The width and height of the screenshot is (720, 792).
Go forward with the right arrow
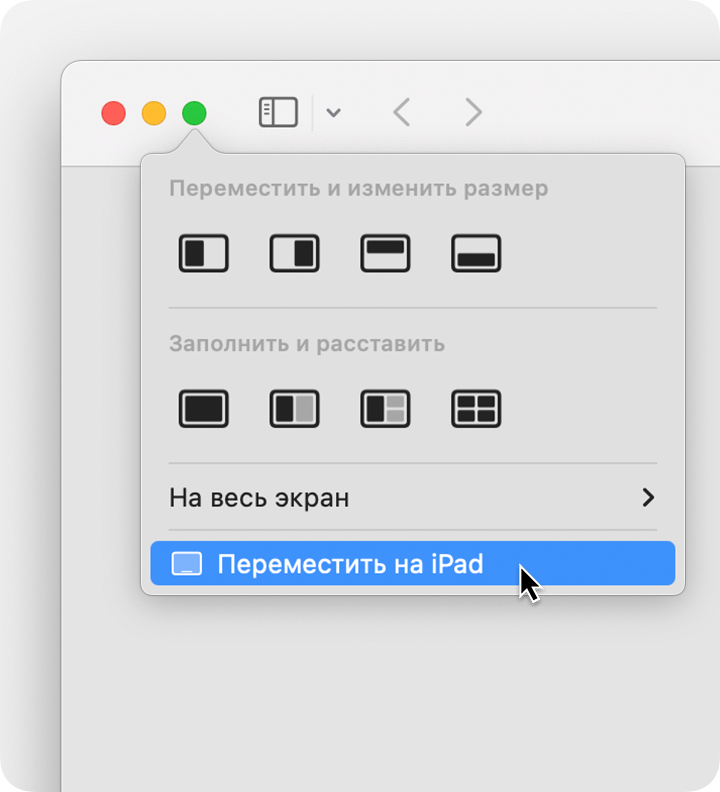click(x=473, y=112)
